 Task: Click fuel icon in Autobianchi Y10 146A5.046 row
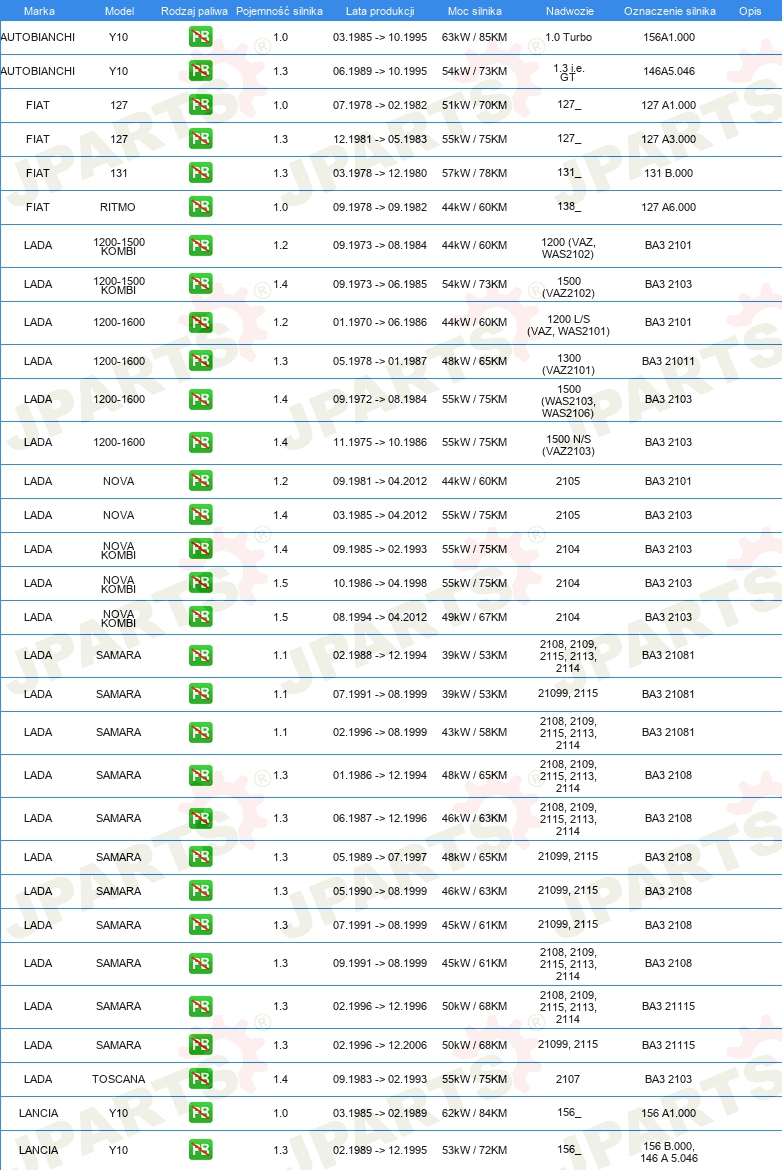pyautogui.click(x=201, y=71)
